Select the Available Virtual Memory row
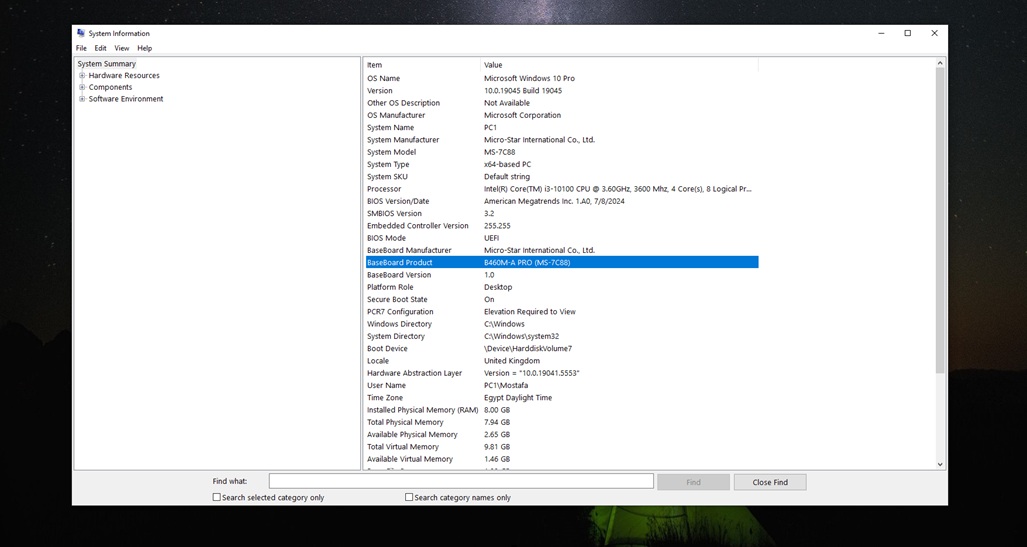Viewport: 1027px width, 547px height. (x=562, y=459)
